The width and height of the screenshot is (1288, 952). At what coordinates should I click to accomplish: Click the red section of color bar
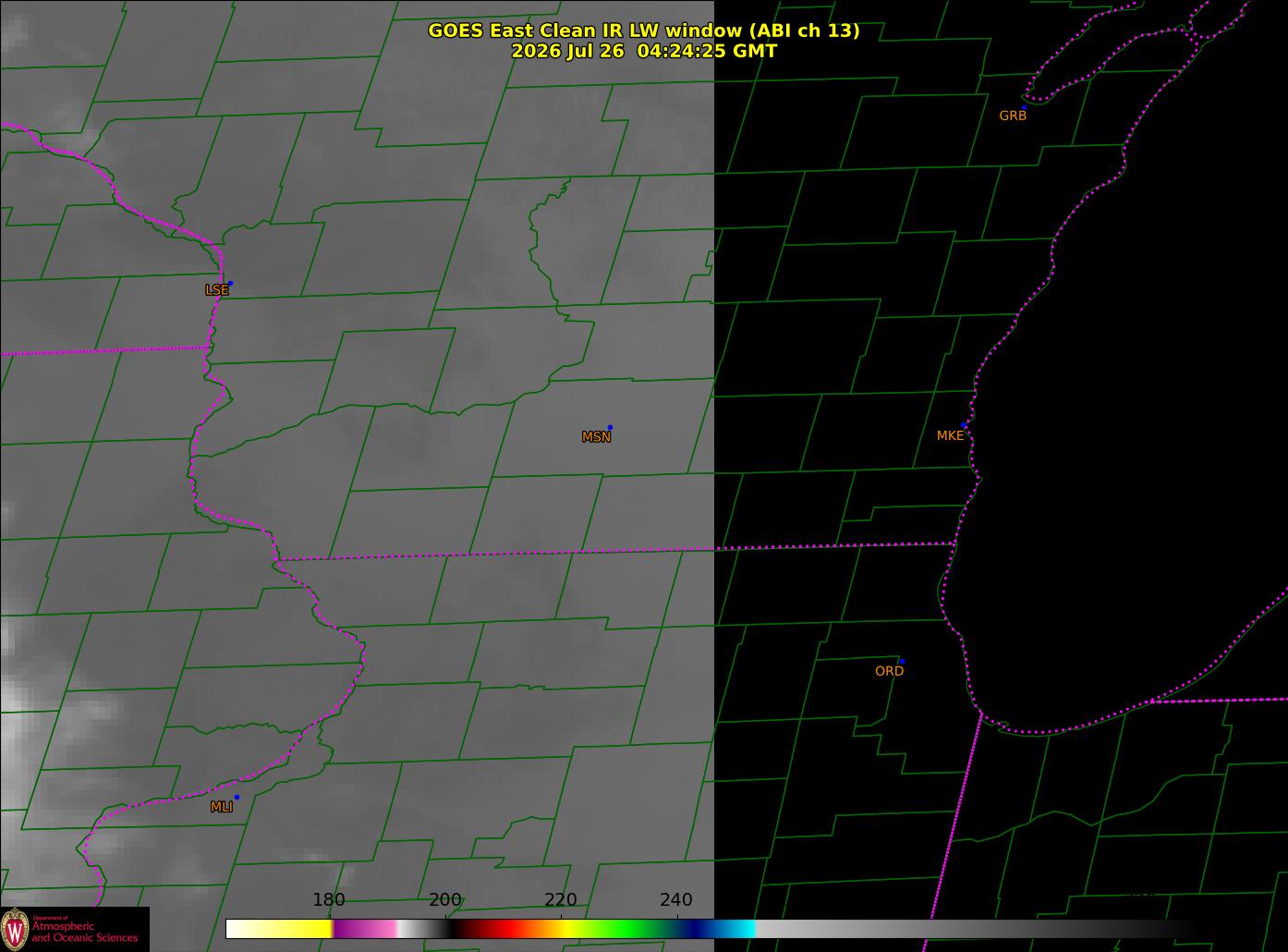point(505,928)
